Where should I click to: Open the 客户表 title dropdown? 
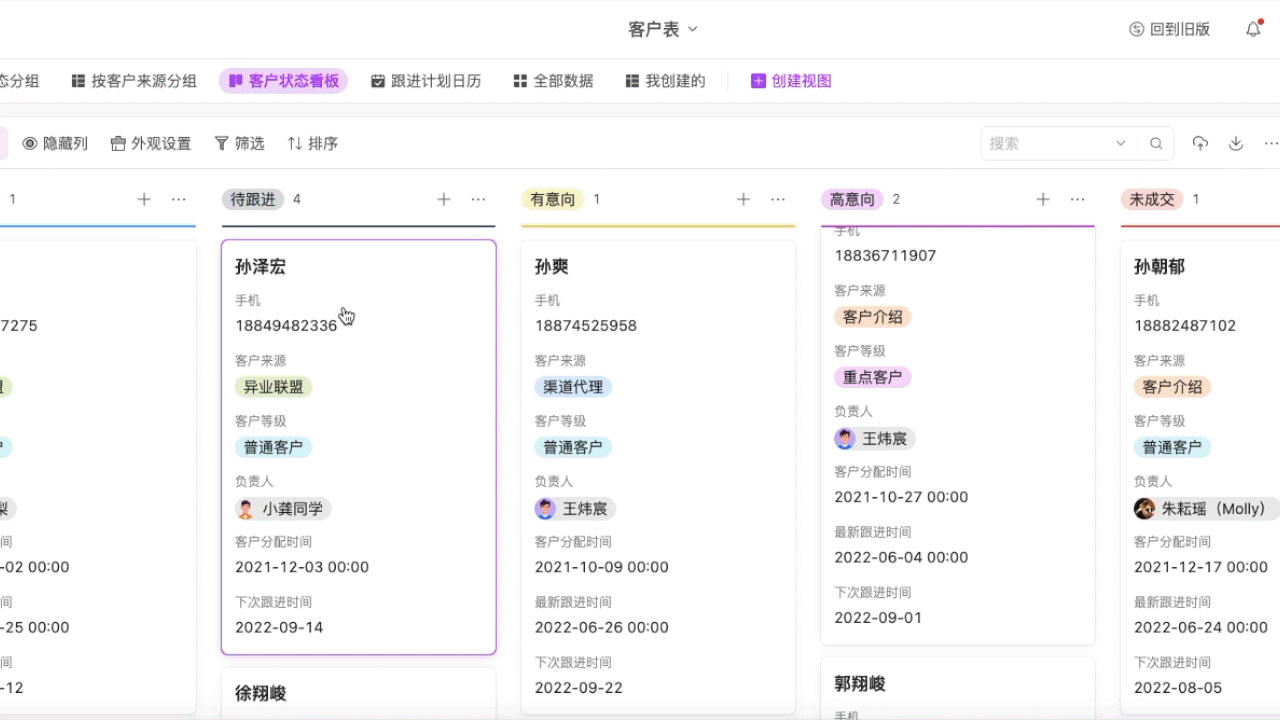pyautogui.click(x=663, y=29)
